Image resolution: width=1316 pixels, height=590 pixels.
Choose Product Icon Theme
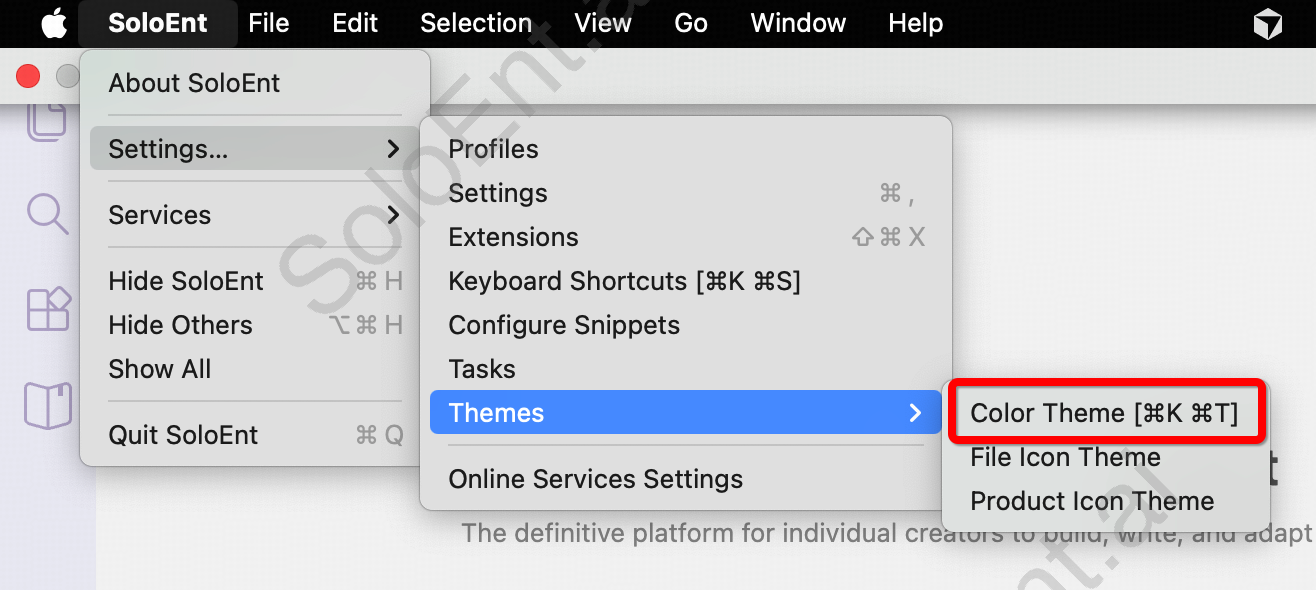pyautogui.click(x=1091, y=501)
